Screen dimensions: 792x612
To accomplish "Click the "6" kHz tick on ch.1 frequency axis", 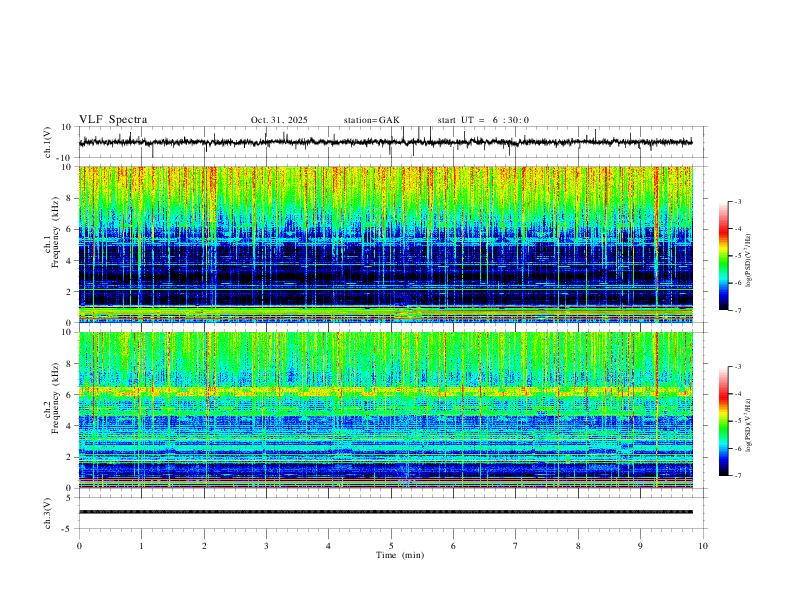I will 70,229.
